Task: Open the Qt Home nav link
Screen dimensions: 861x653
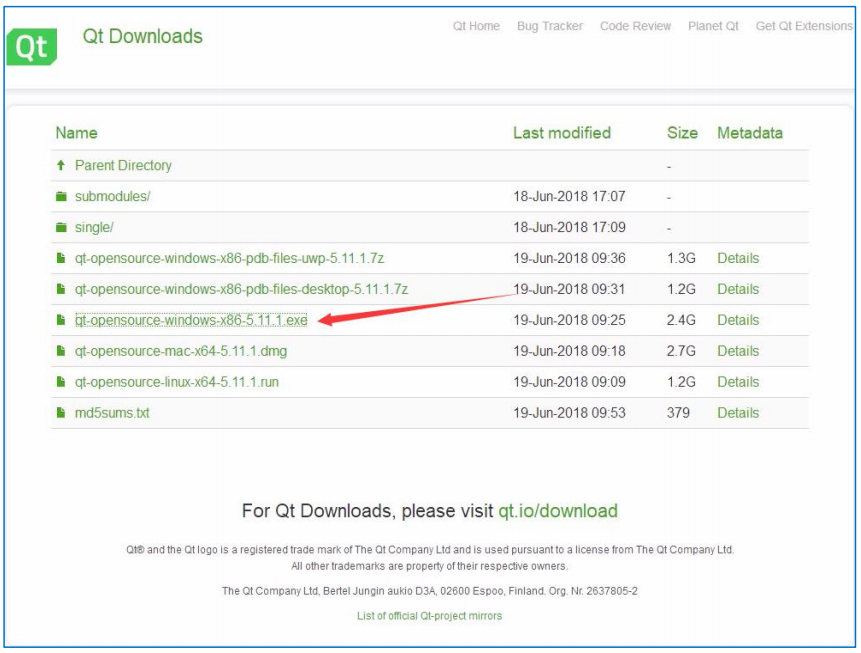Action: [x=476, y=26]
